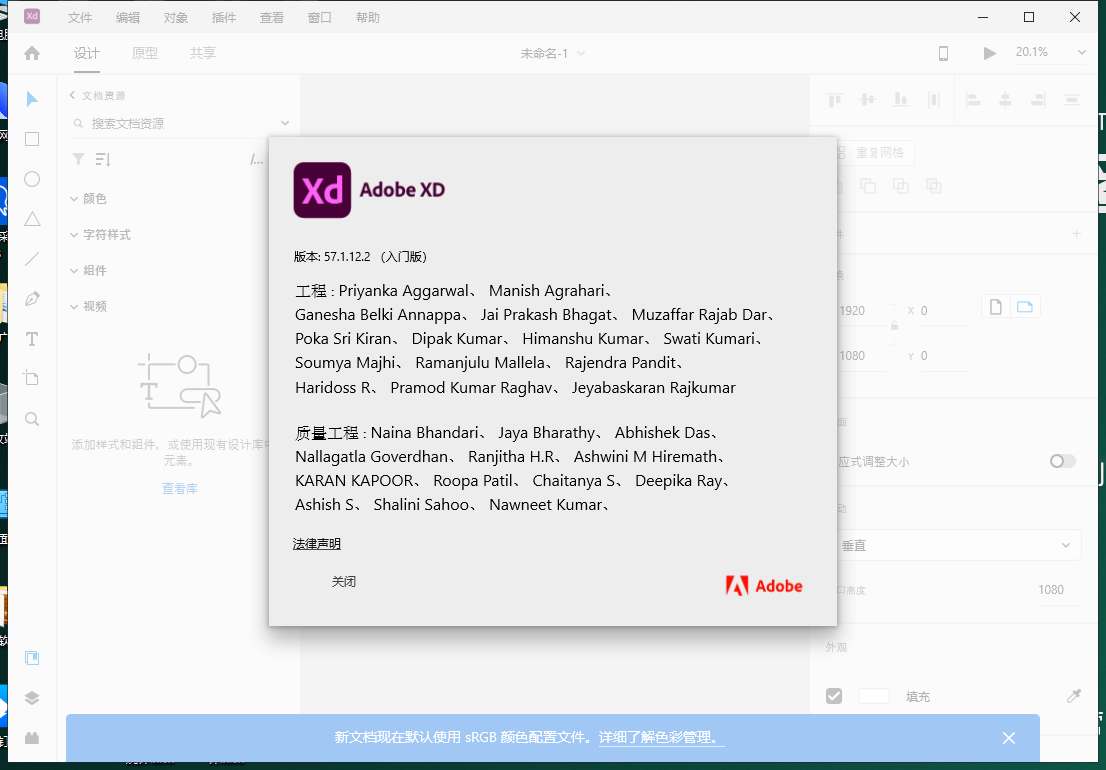Uncheck the Fill checkbox

click(834, 697)
